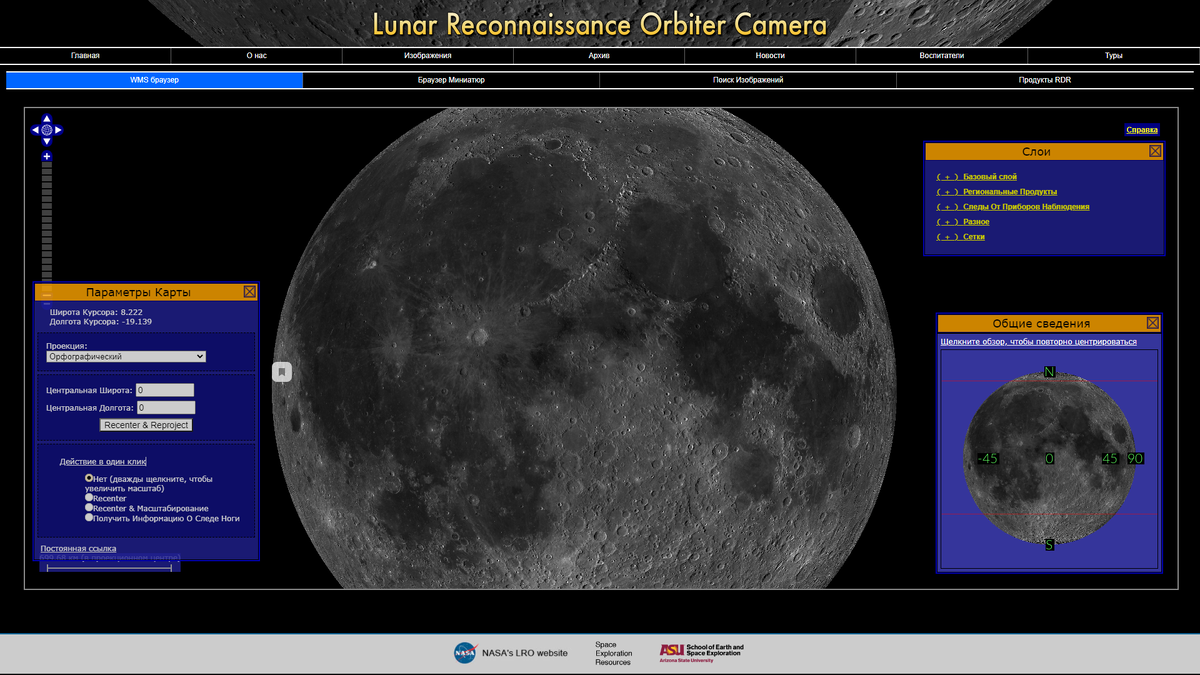Expand the Разное layer group
The width and height of the screenshot is (1200, 675).
click(963, 222)
